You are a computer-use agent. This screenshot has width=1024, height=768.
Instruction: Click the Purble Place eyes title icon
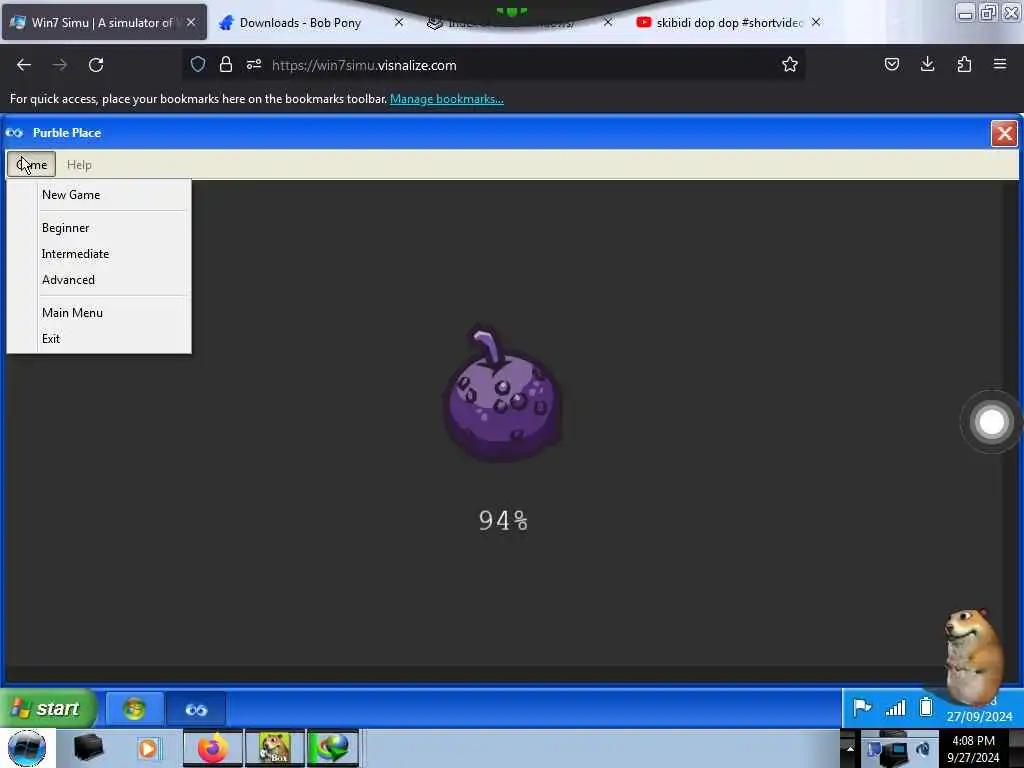click(x=14, y=133)
